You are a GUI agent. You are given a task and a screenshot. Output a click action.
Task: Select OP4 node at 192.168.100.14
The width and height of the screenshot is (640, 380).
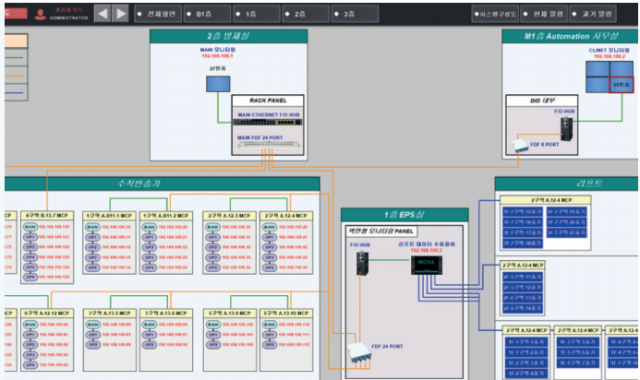pyautogui.click(x=93, y=267)
